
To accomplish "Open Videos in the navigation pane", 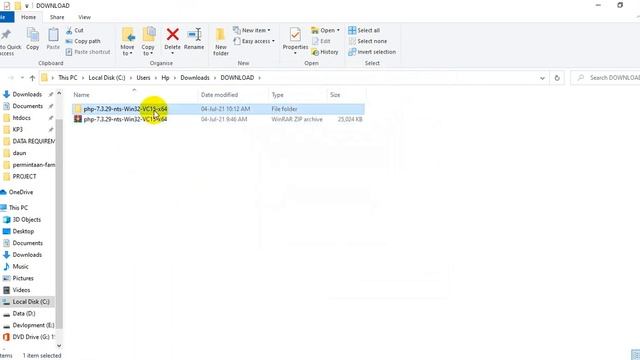I will 21,290.
